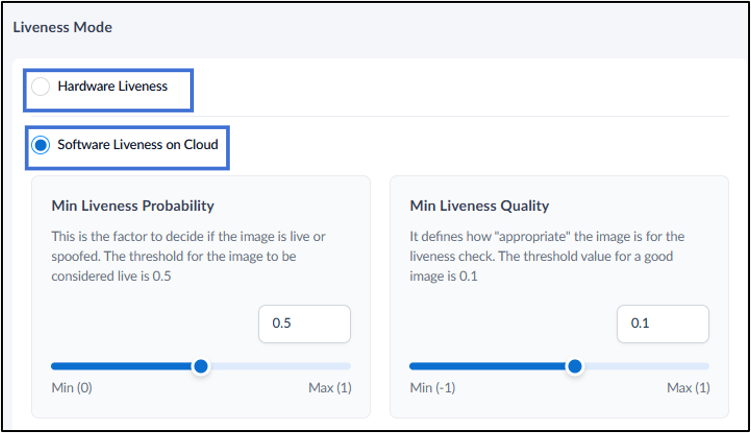This screenshot has height=433, width=751.
Task: Select Software Liveness on Cloud radio option
Action: (41, 145)
